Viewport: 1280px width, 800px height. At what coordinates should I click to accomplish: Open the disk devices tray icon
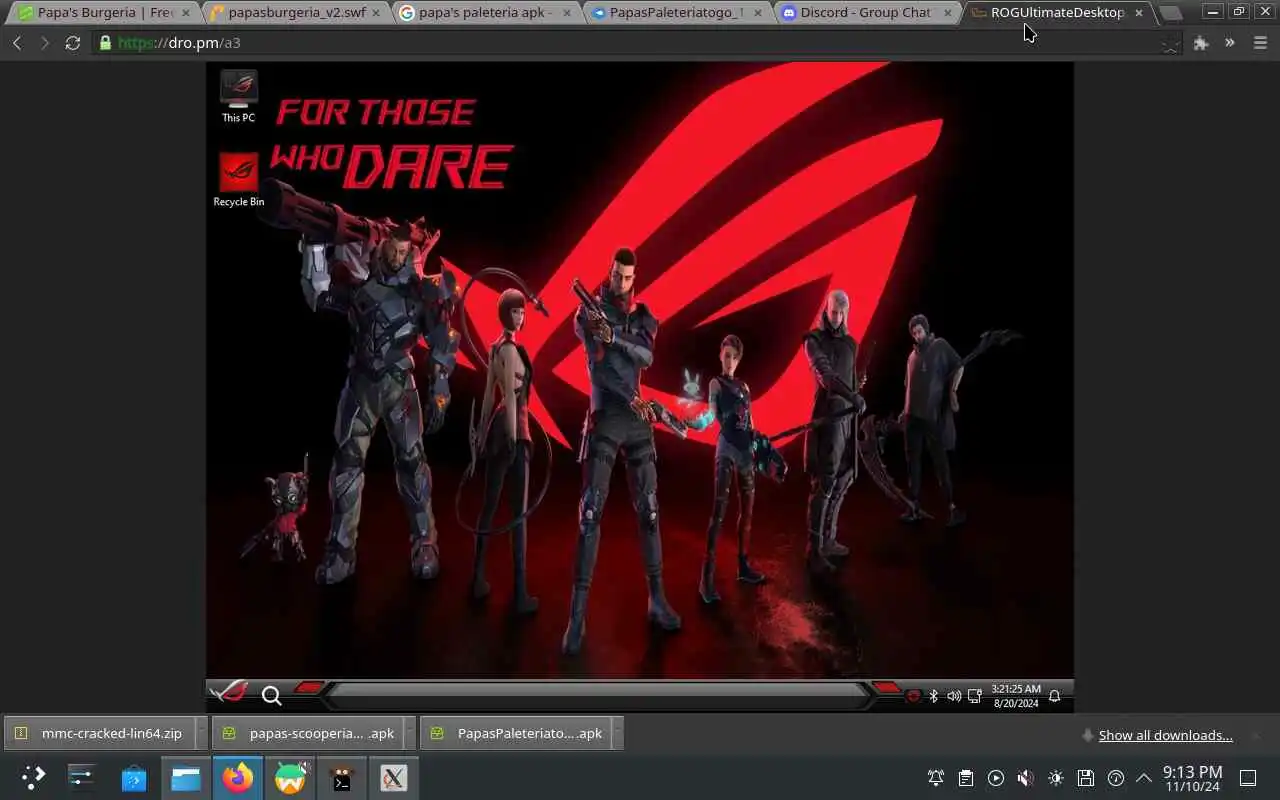pos(1086,778)
